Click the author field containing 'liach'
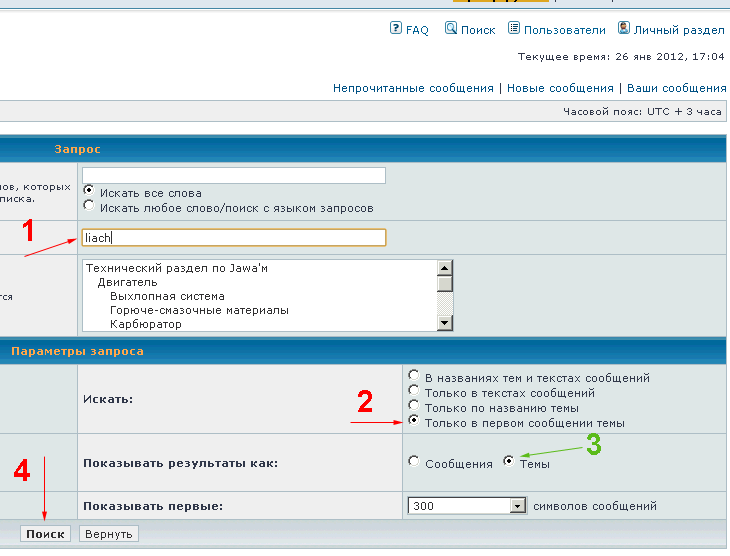The width and height of the screenshot is (730, 556). (x=234, y=237)
